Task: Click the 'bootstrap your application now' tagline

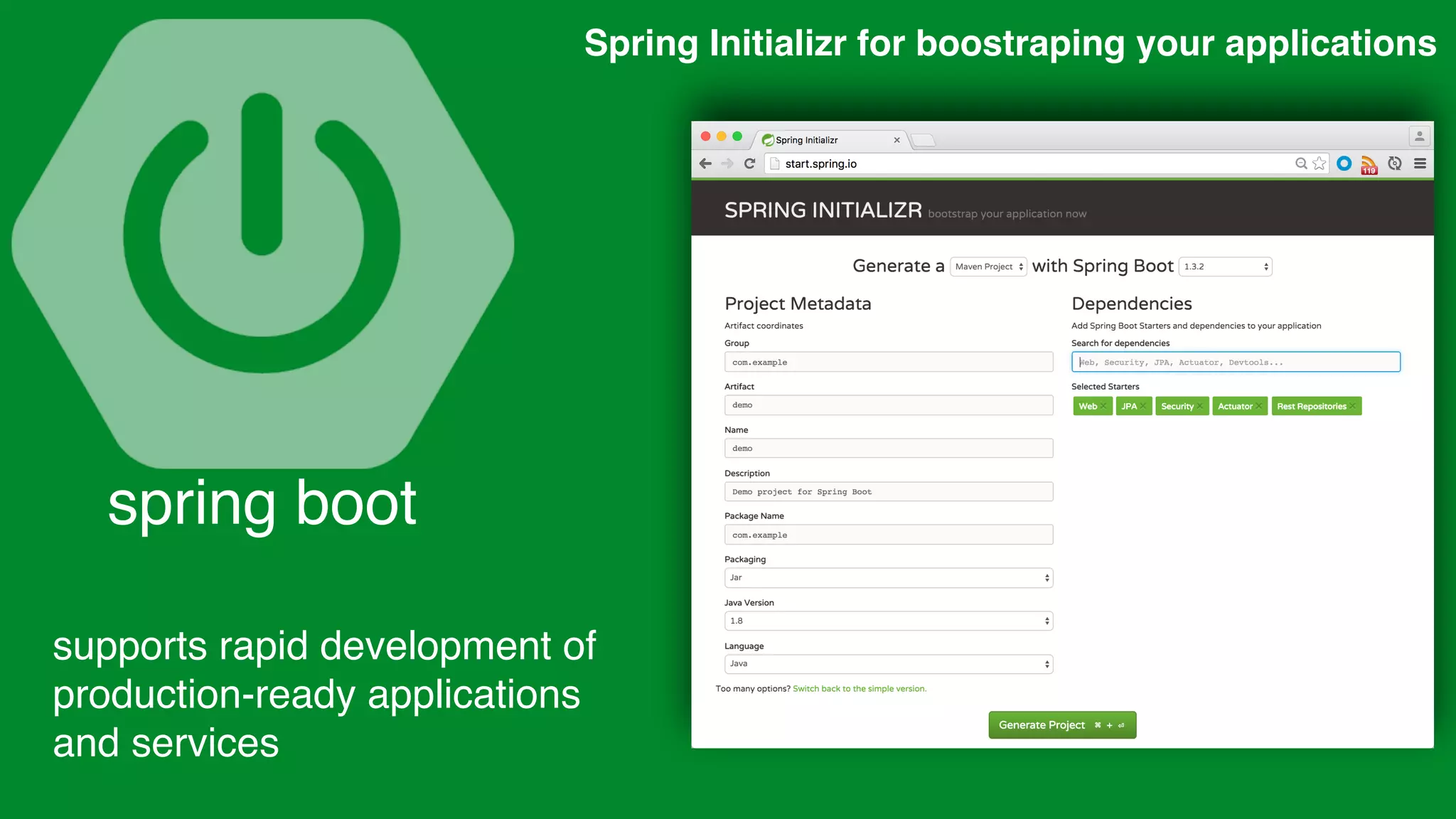Action: (1007, 214)
